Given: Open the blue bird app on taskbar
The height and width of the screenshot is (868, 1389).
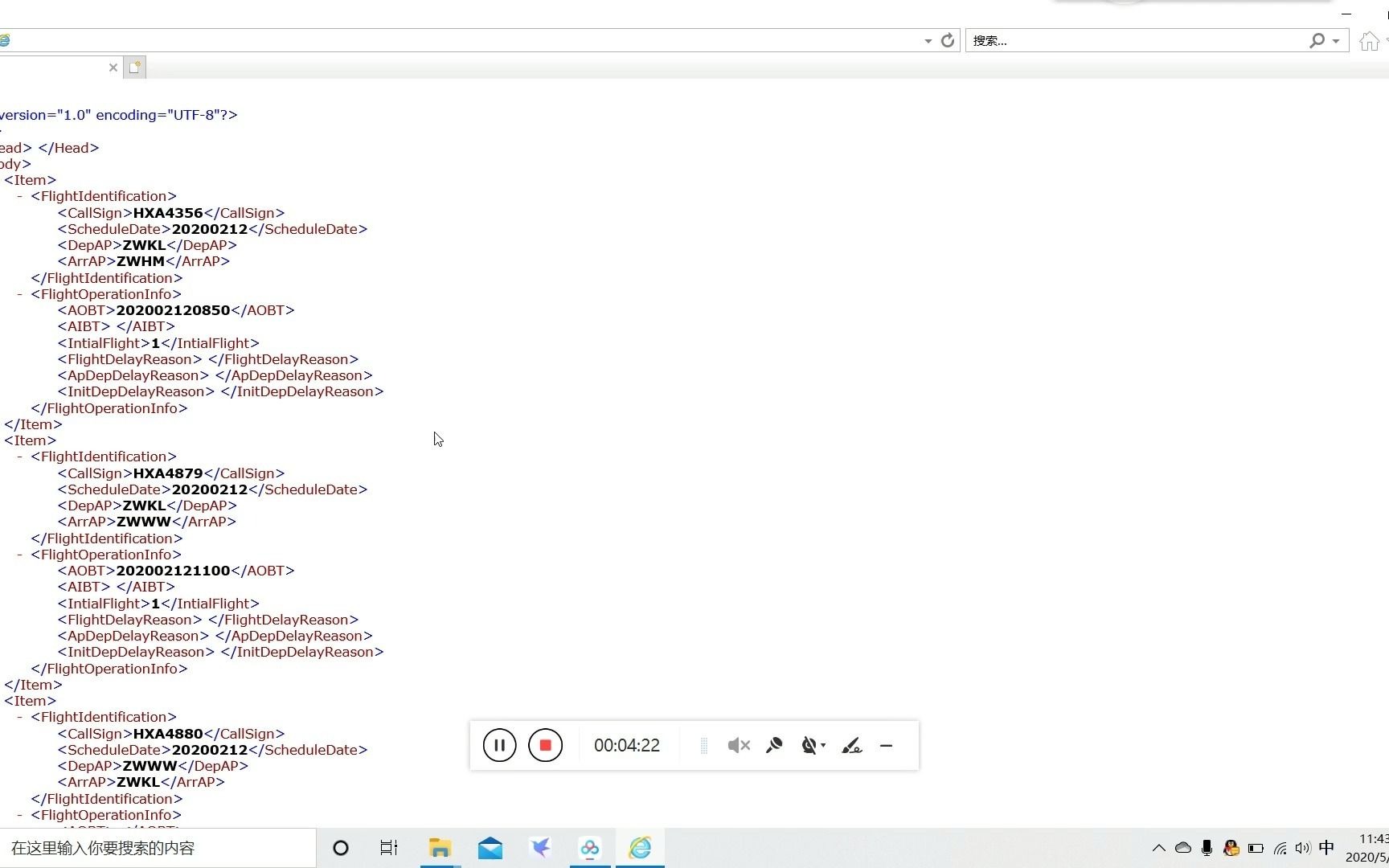Looking at the screenshot, I should click(x=540, y=848).
